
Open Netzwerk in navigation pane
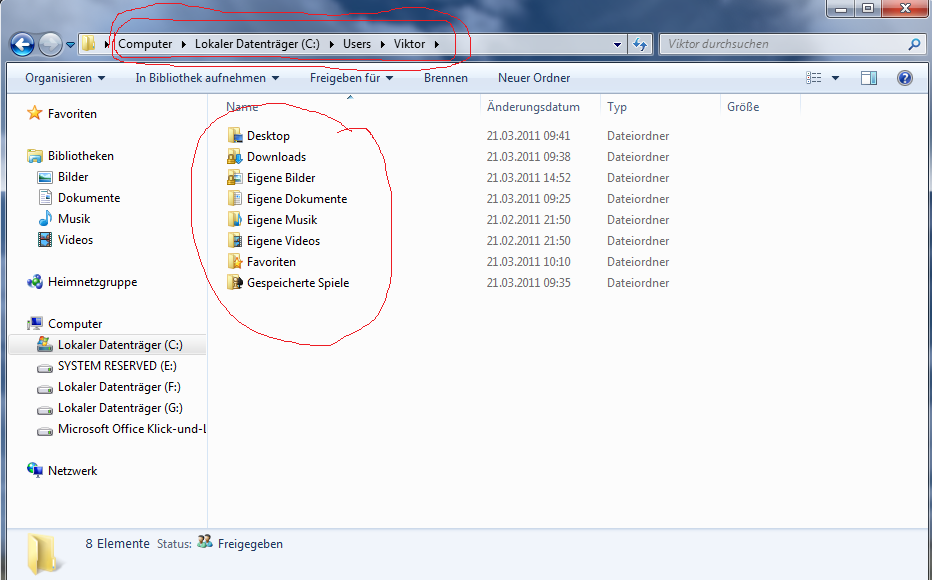tap(72, 471)
